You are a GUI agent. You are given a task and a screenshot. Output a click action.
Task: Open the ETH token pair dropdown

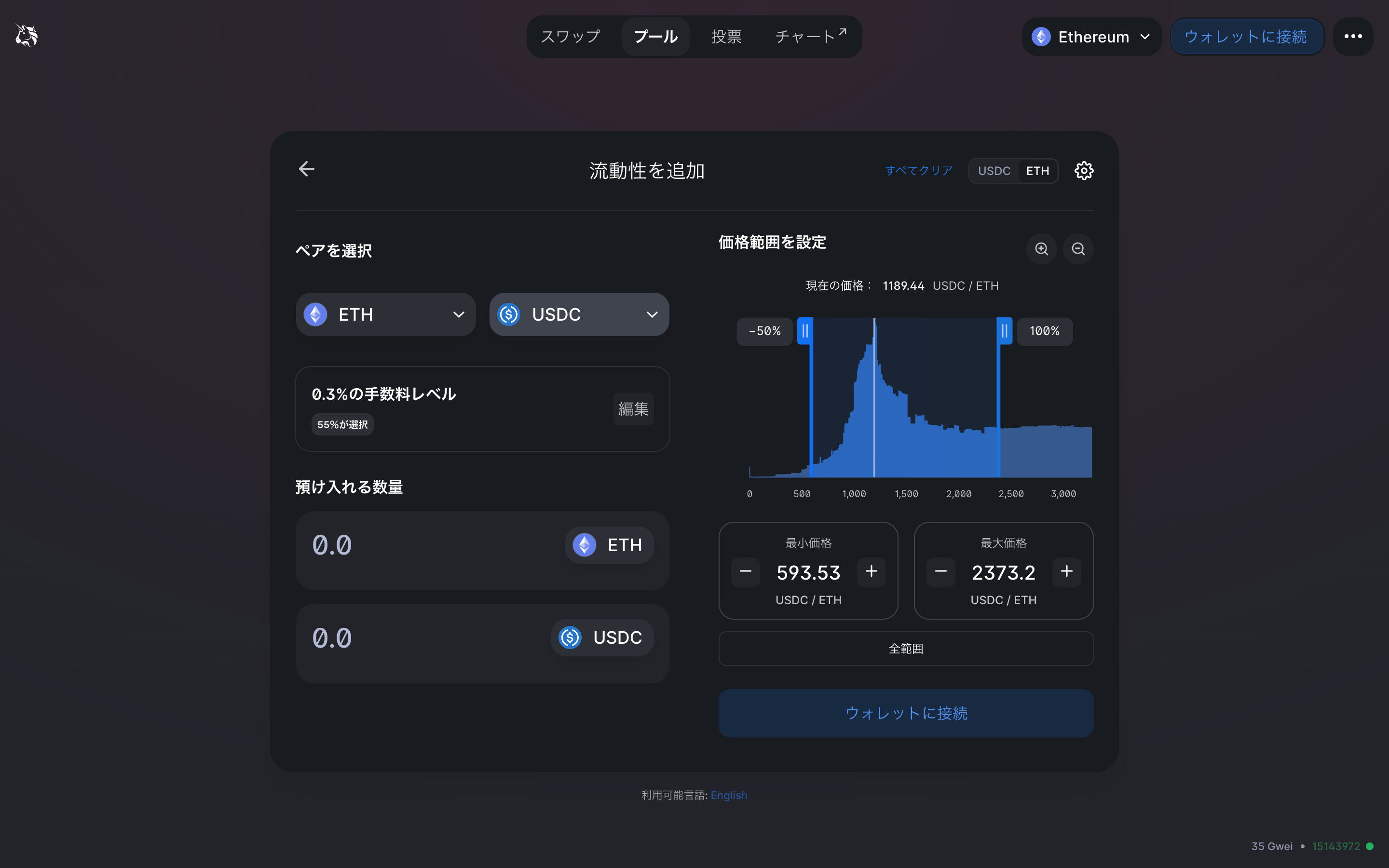coord(386,314)
